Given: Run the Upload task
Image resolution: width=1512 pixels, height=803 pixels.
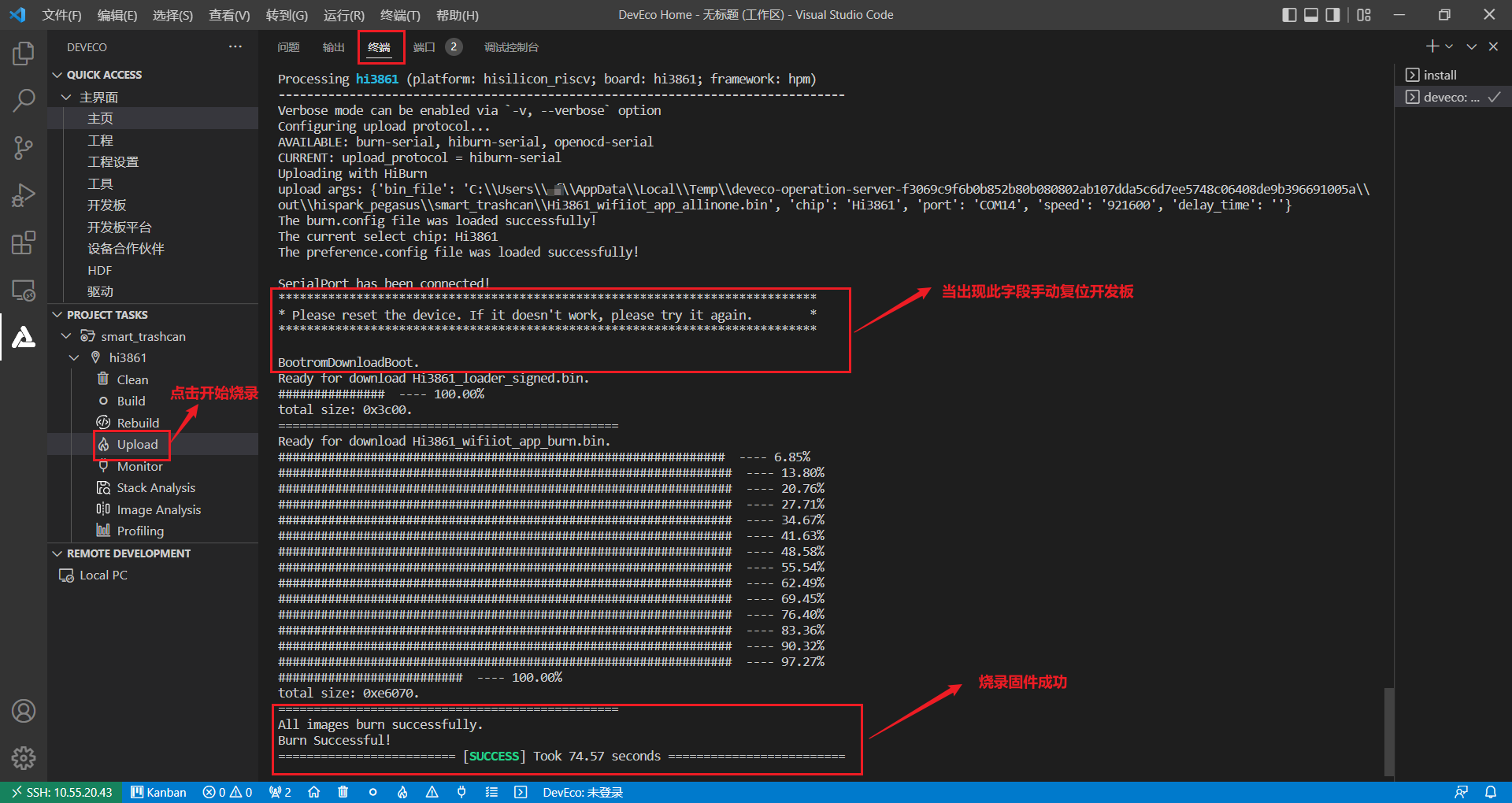Looking at the screenshot, I should point(138,445).
